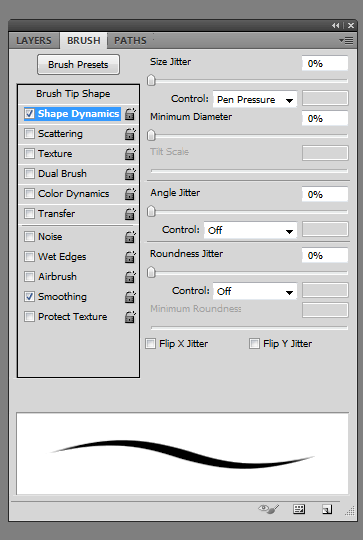Collapse the panel with double-arrow icon
The height and width of the screenshot is (540, 363).
tap(335, 25)
